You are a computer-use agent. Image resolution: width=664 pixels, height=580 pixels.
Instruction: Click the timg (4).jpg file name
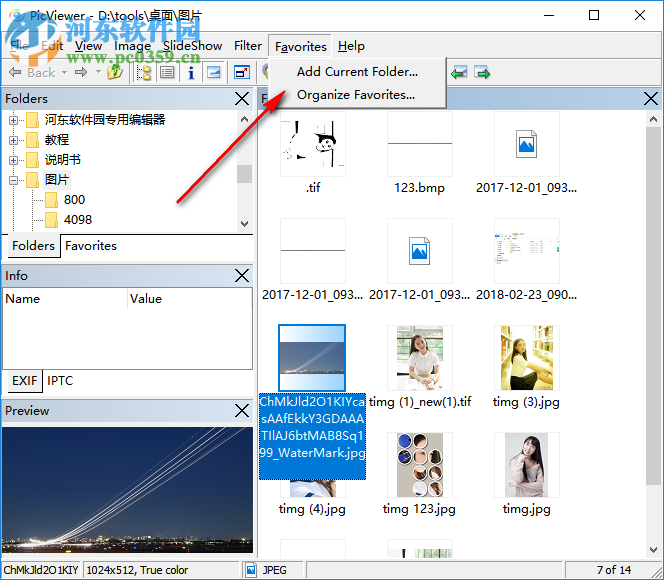pyautogui.click(x=312, y=509)
